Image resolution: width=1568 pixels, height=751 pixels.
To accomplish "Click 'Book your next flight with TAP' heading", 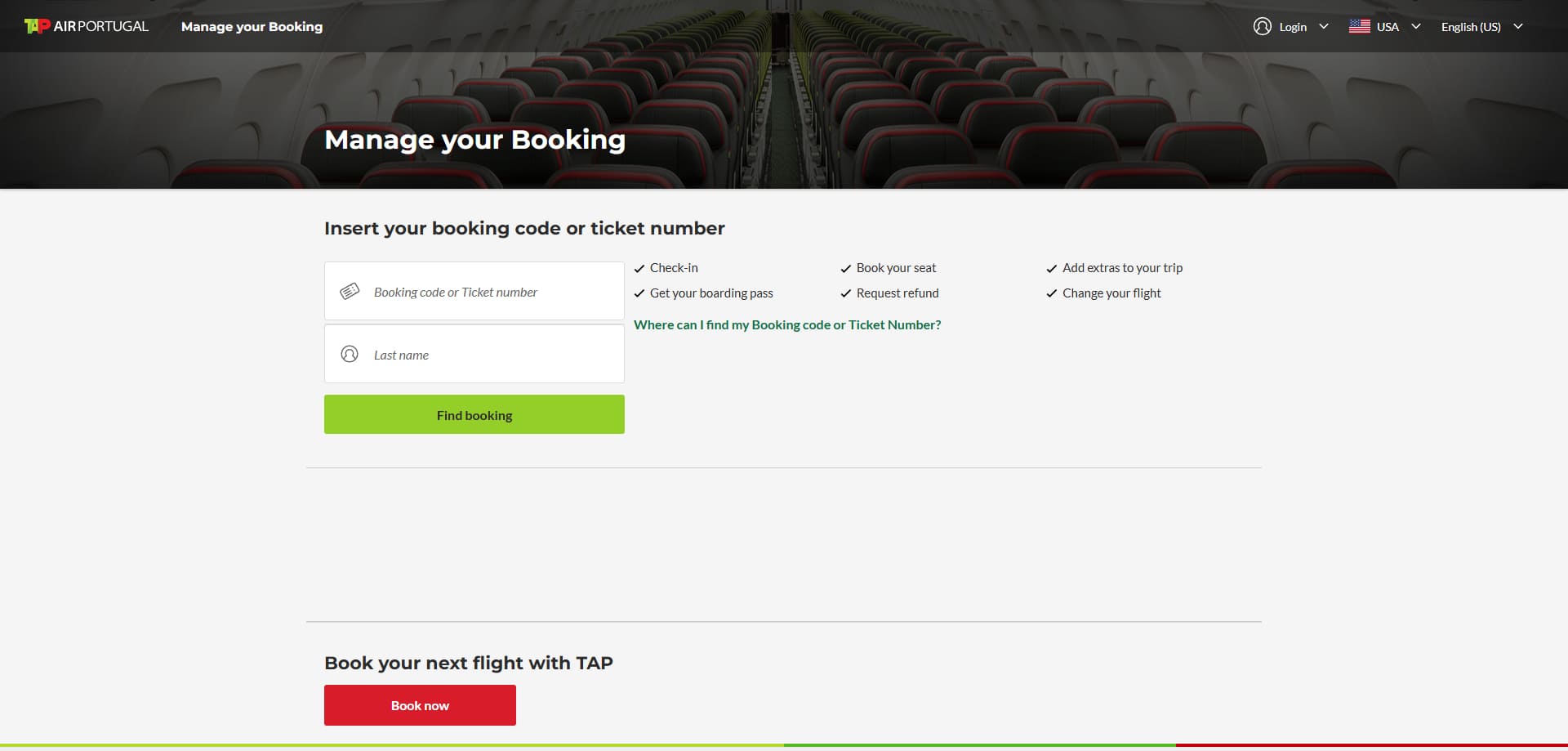I will pos(468,663).
